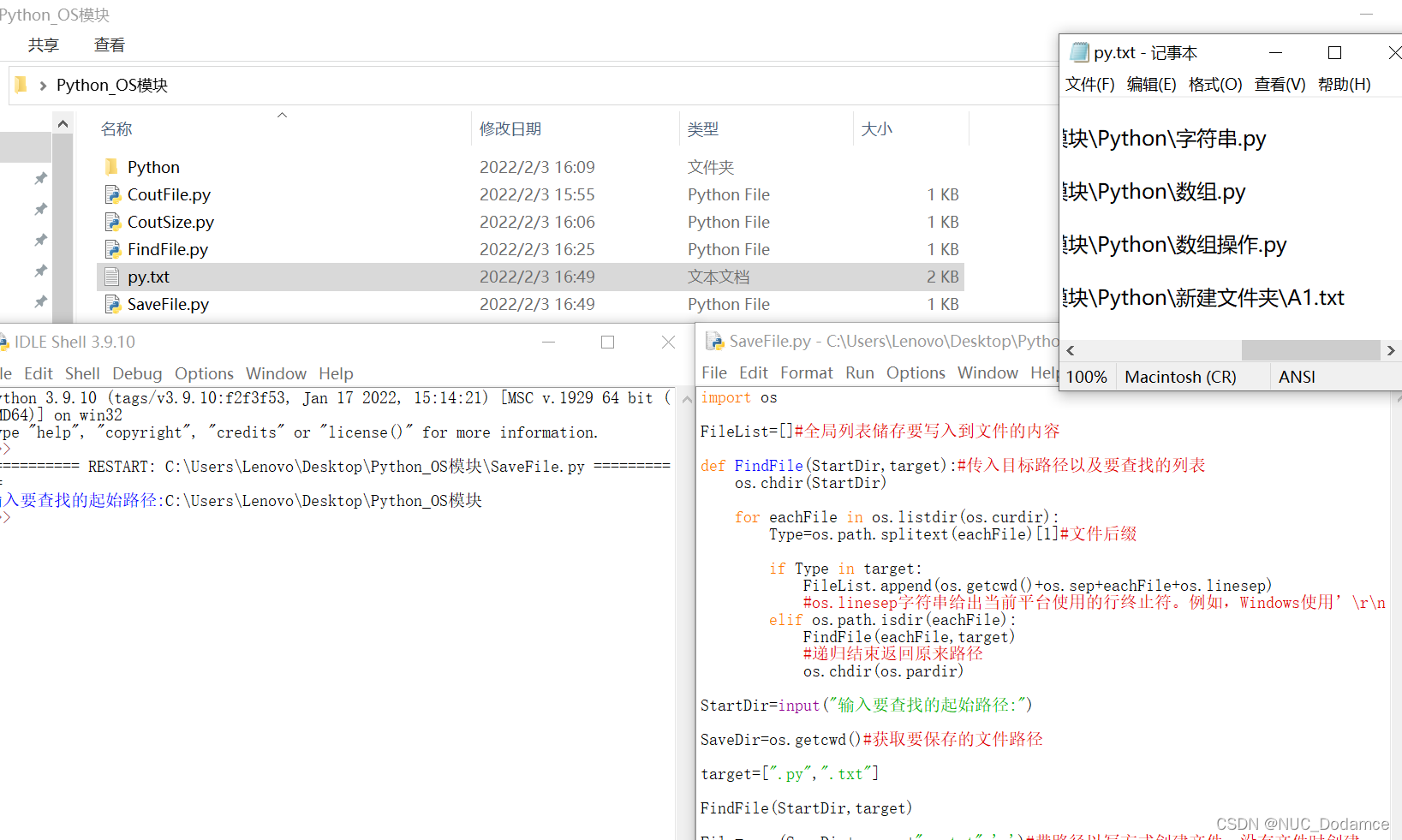Click the RESTART line in IDLE Shell
1402x840 pixels.
[336, 467]
